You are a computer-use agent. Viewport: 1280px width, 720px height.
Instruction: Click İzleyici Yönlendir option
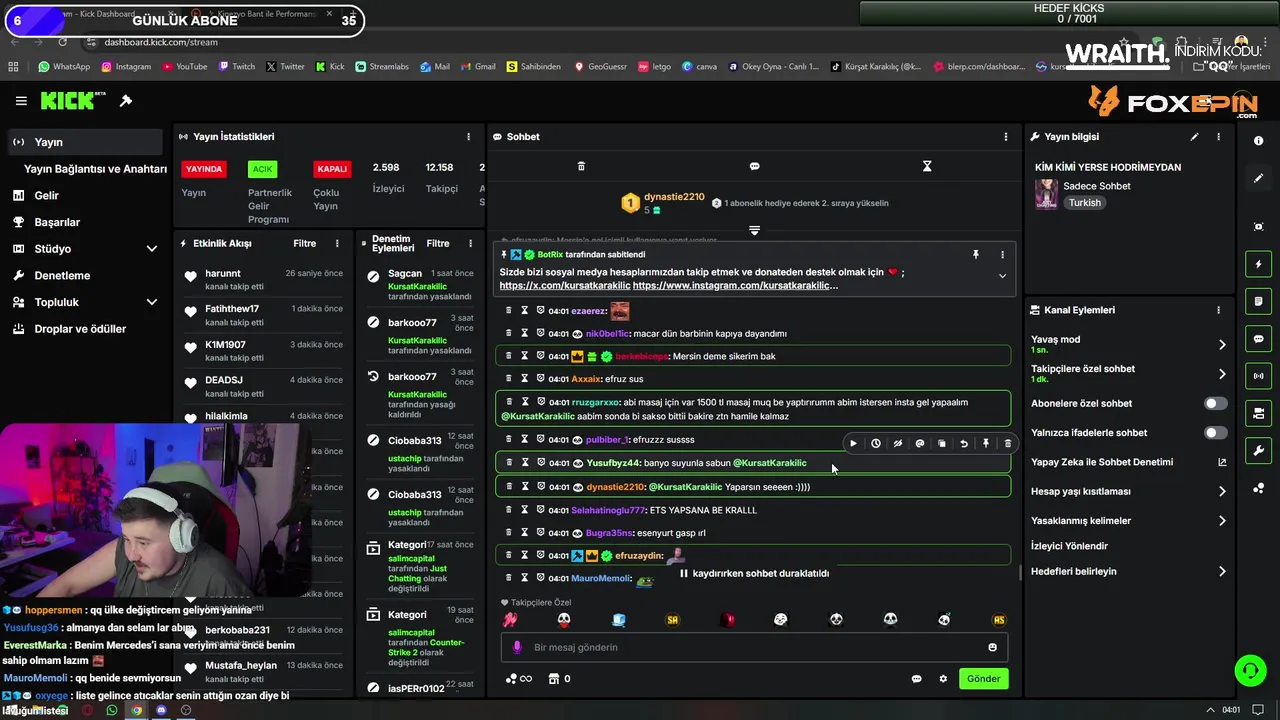tap(1069, 546)
